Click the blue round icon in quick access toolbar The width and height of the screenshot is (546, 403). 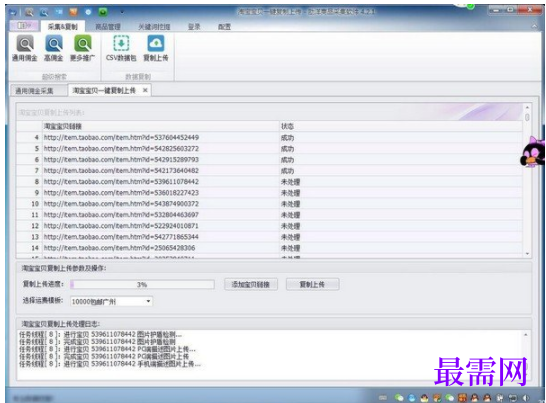[x=88, y=12]
